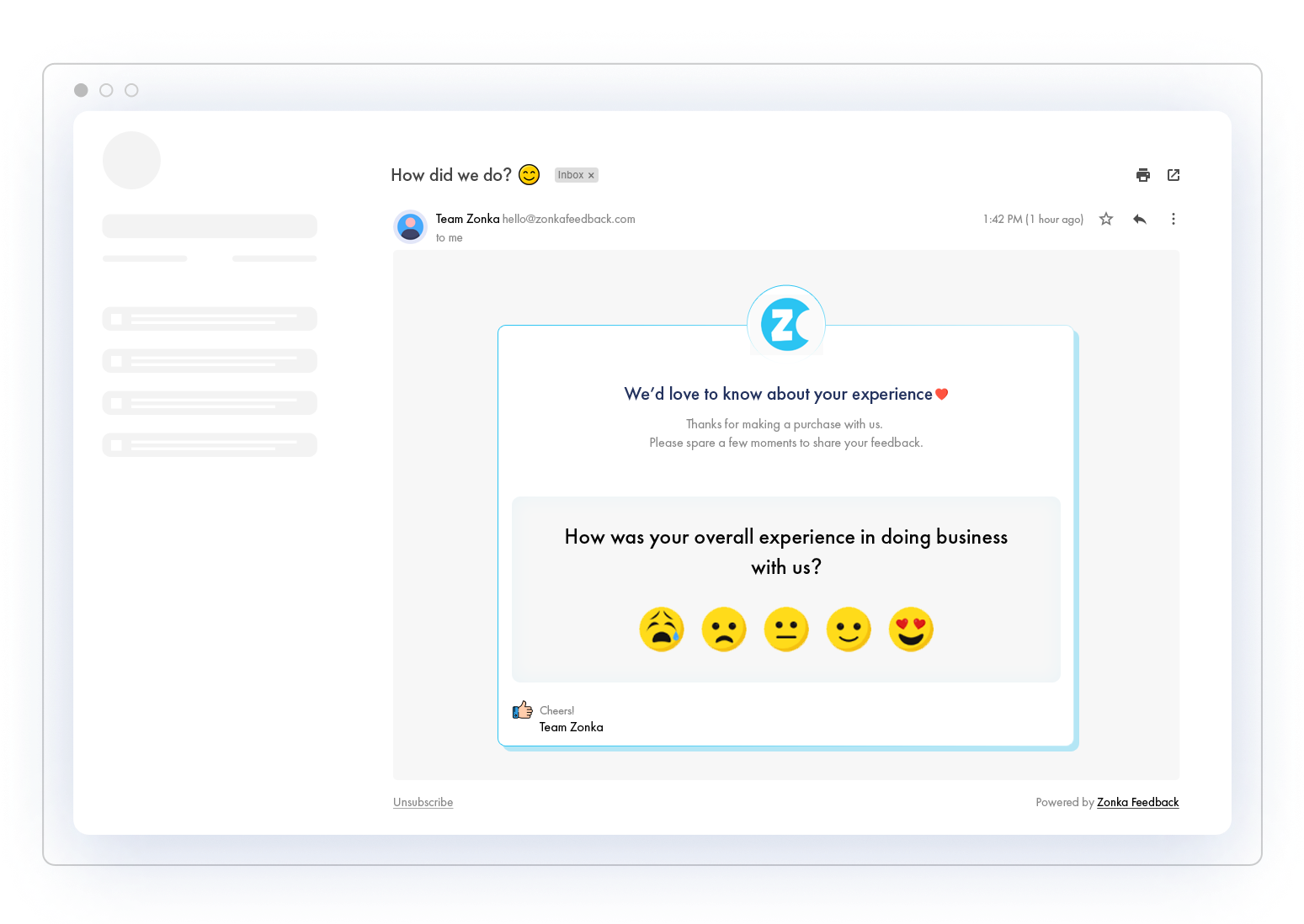Select the neutral face emoji rating
The image size is (1304, 924).
tap(786, 629)
